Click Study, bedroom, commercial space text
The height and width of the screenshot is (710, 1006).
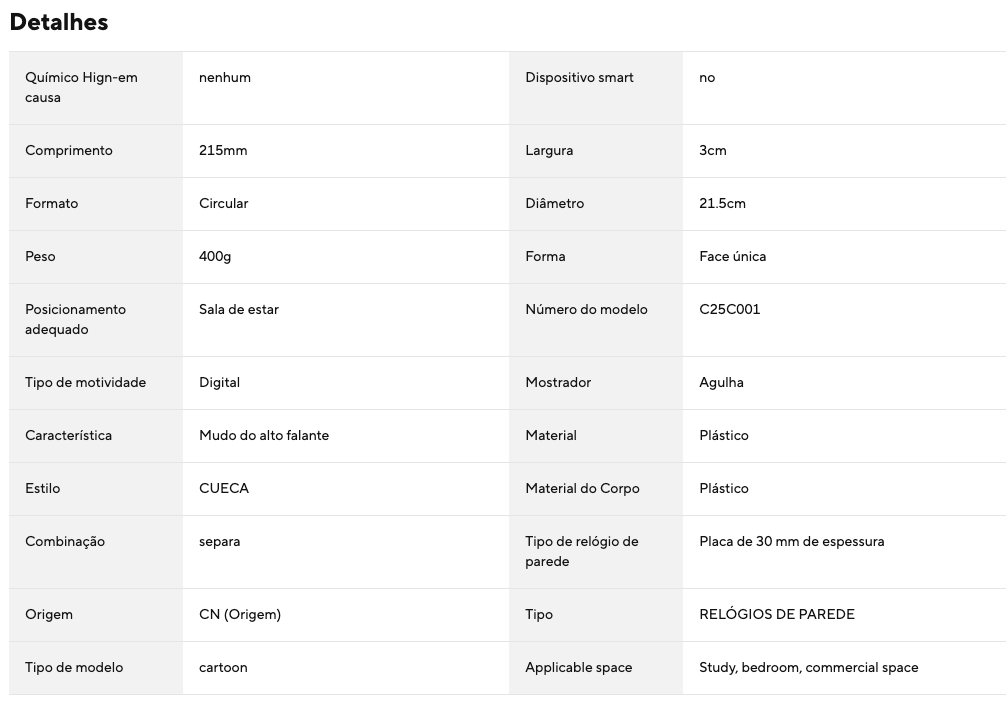(808, 668)
